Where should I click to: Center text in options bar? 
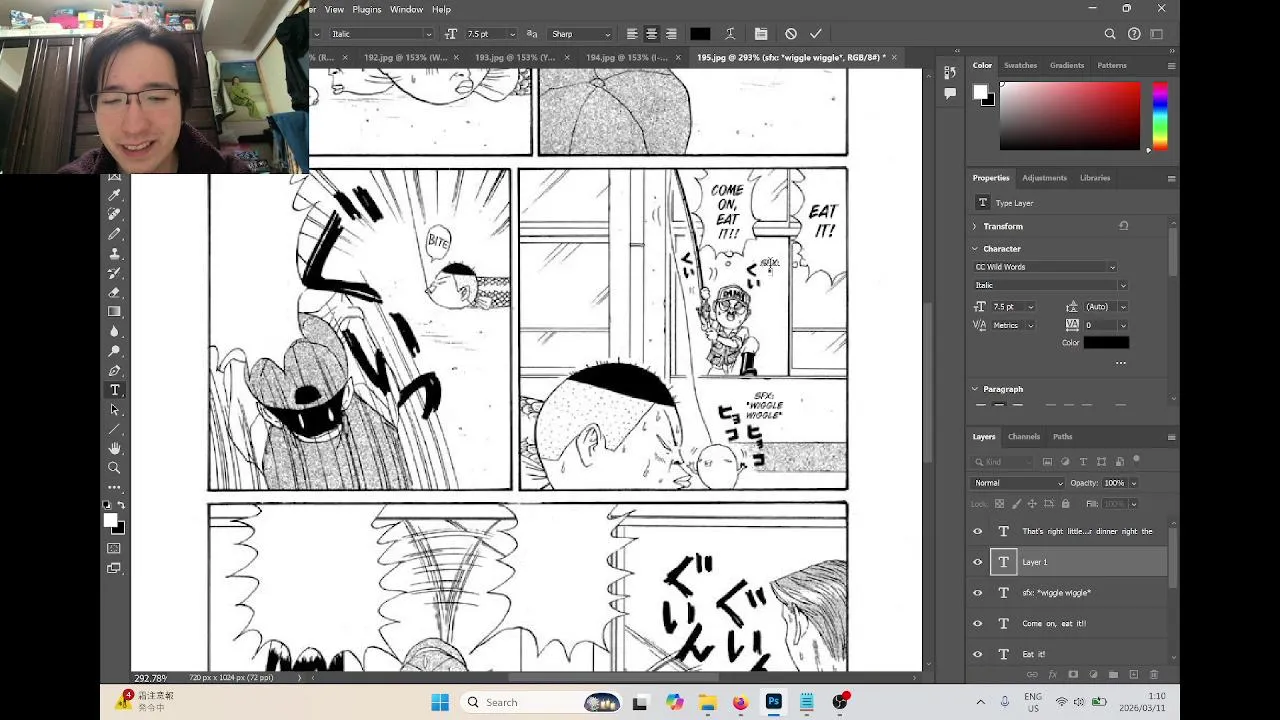[x=651, y=34]
